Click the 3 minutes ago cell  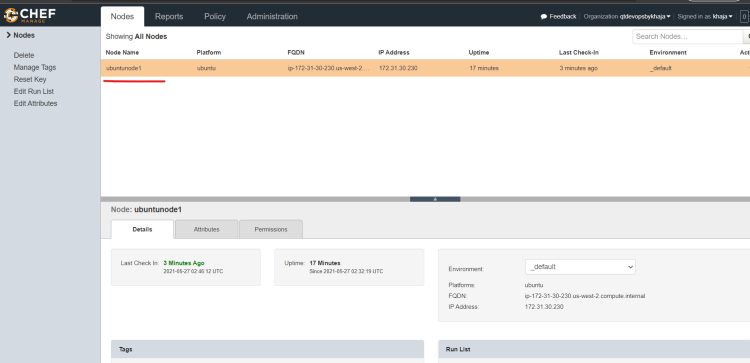coord(578,68)
